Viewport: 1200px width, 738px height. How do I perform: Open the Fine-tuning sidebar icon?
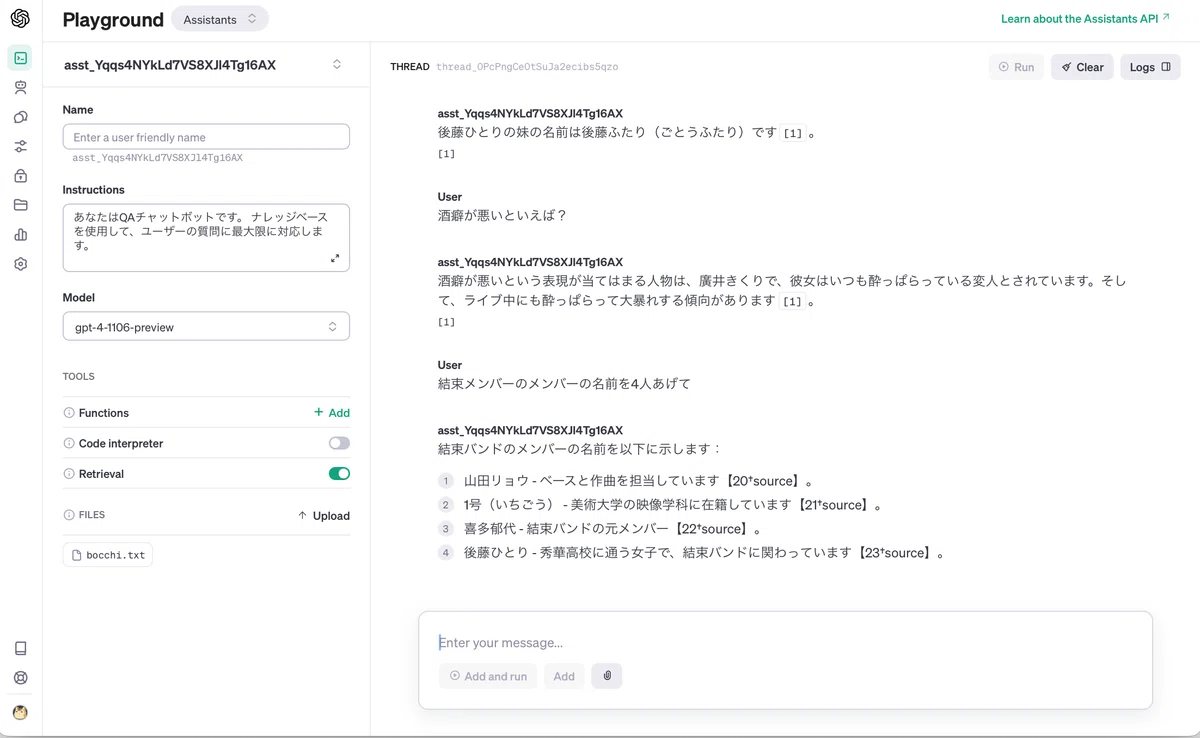(x=20, y=117)
